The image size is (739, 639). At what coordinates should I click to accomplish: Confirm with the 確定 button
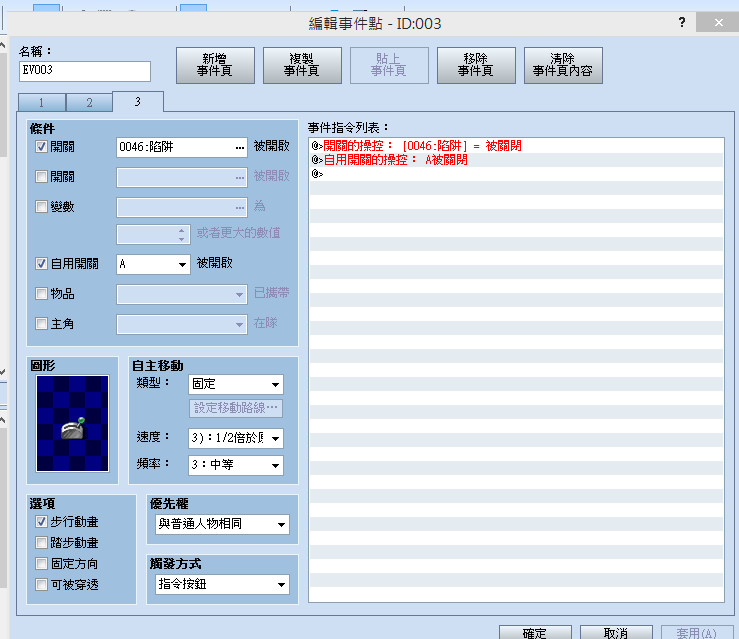[x=535, y=632]
